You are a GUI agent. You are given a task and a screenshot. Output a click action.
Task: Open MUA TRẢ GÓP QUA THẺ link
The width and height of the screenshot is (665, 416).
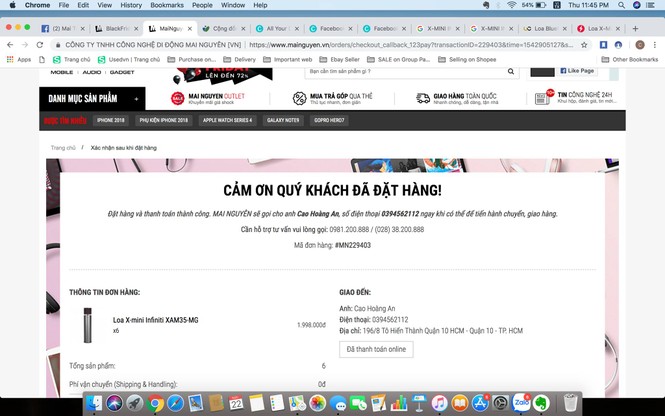tap(332, 98)
